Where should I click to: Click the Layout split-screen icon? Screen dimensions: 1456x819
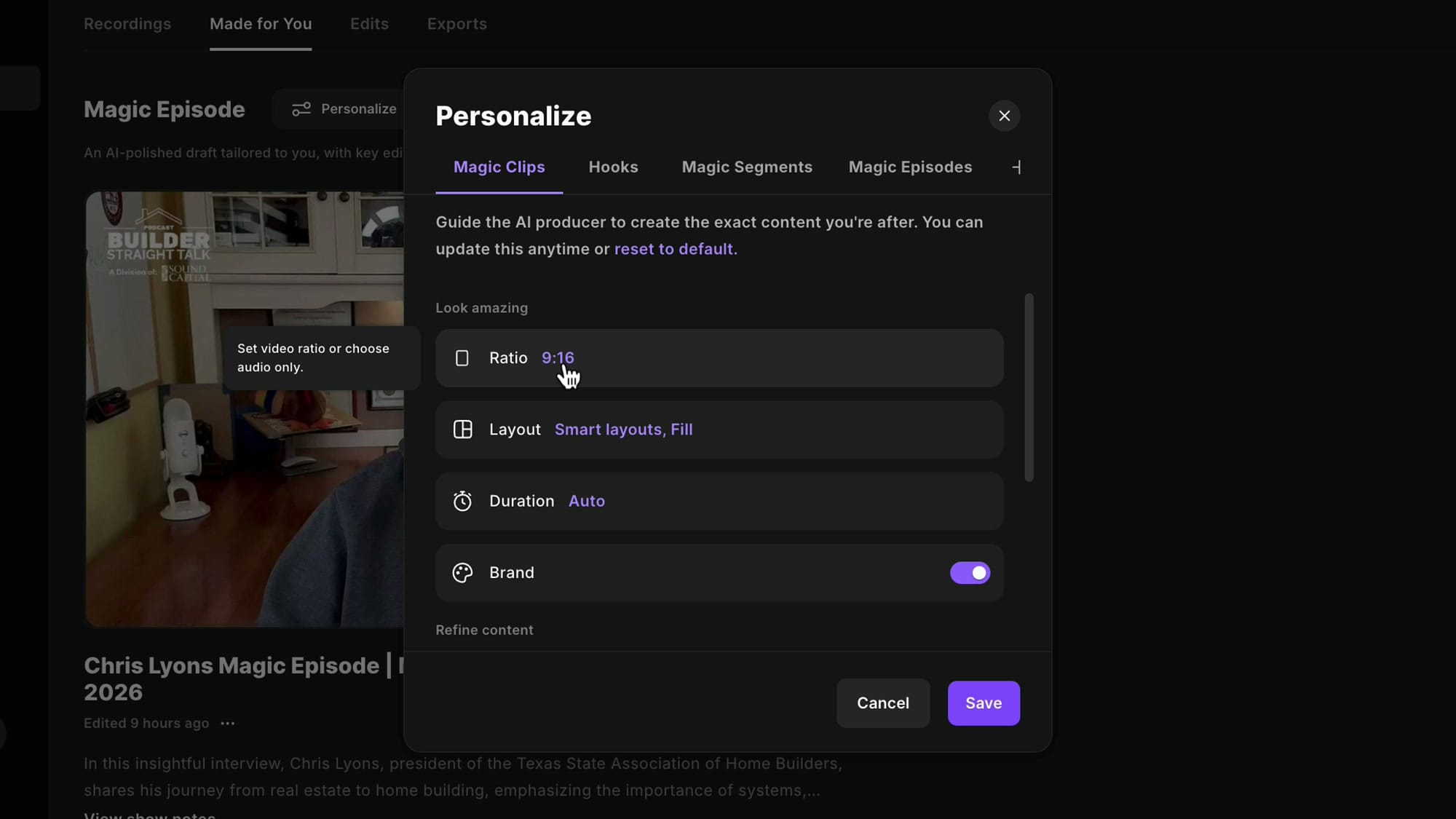pos(463,430)
